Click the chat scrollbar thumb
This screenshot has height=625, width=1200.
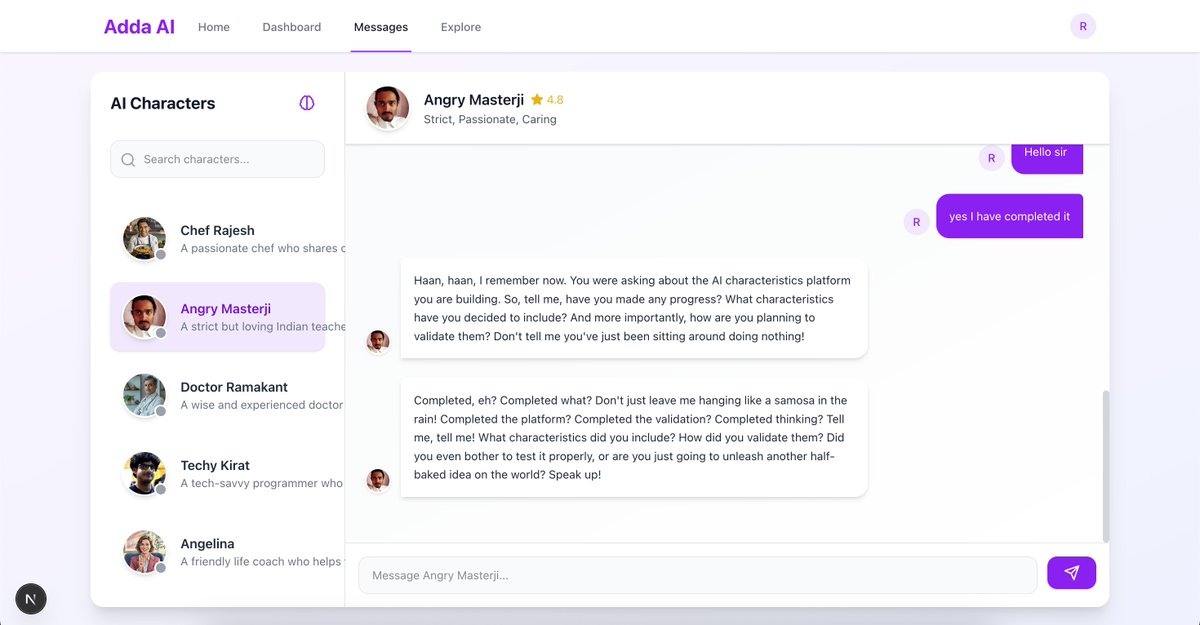1105,466
